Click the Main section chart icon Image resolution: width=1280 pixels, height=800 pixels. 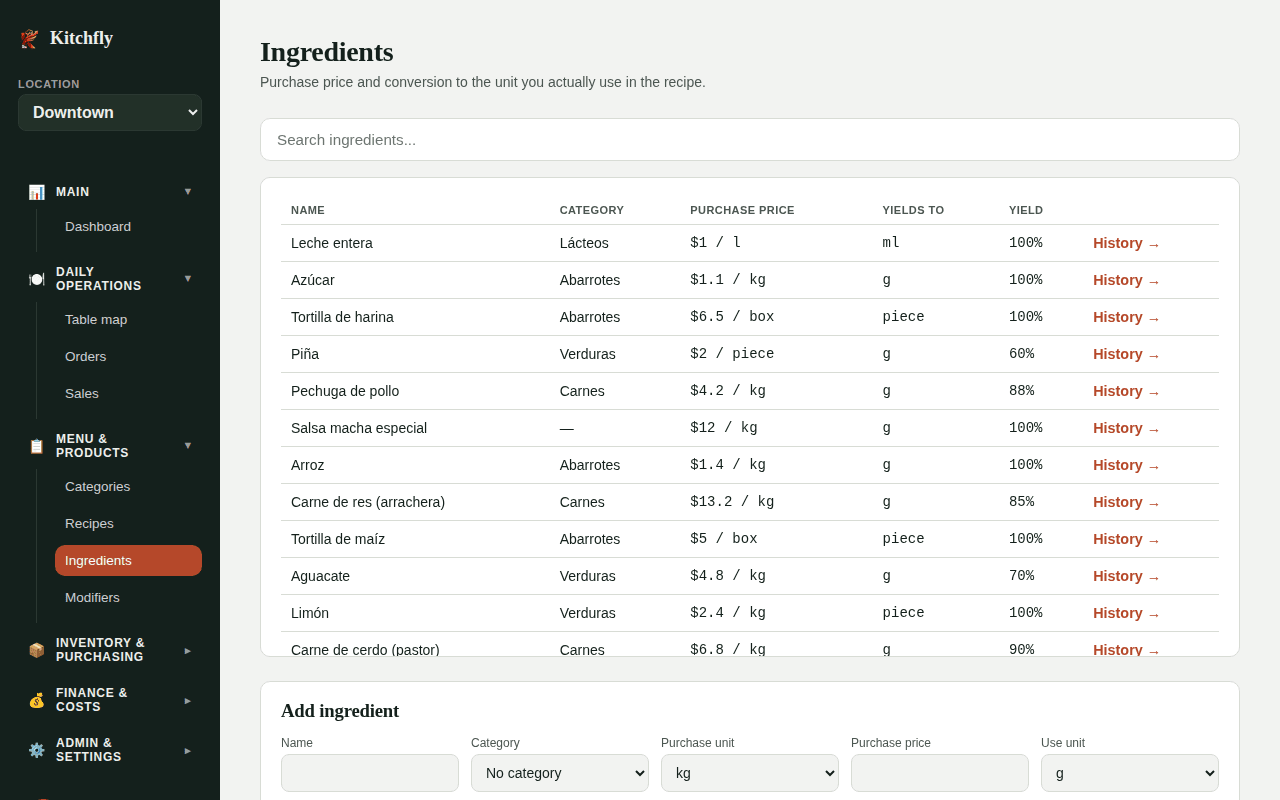click(x=37, y=192)
